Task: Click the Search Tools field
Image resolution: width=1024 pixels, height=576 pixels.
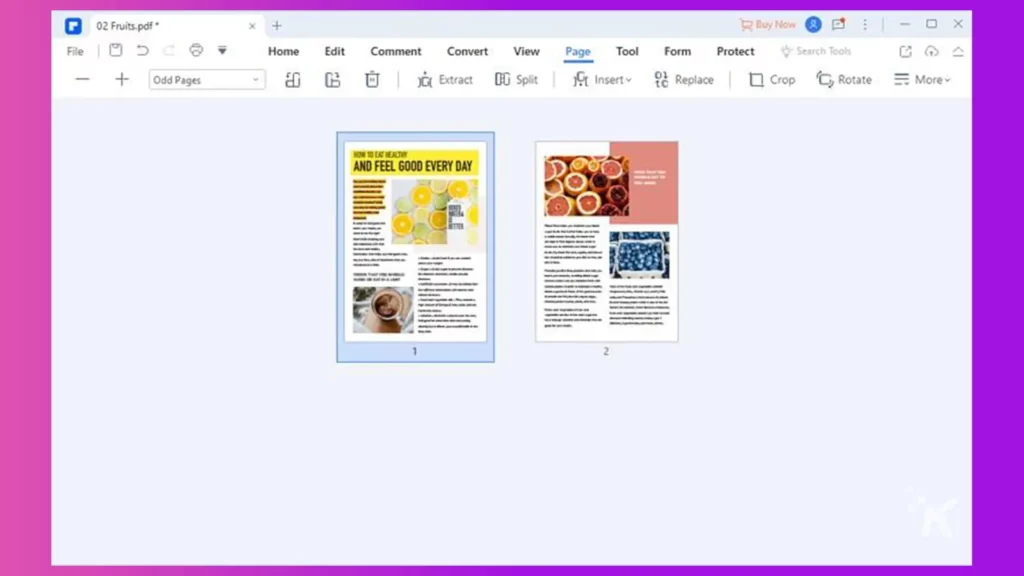Action: point(816,51)
